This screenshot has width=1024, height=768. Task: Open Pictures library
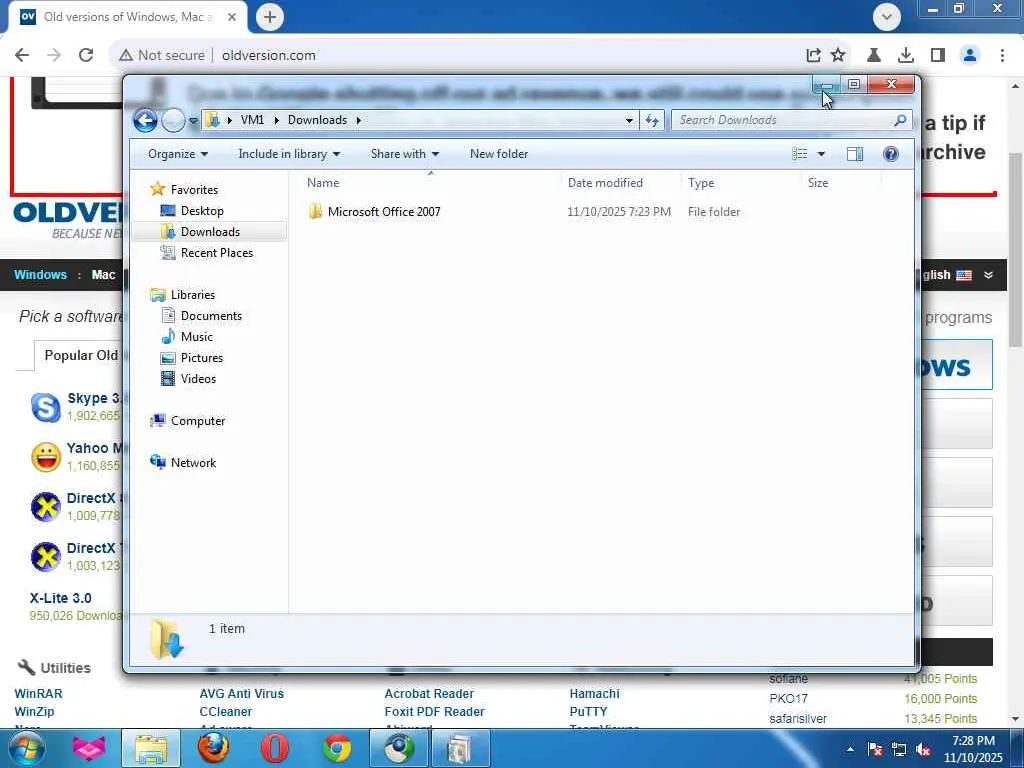(x=202, y=358)
